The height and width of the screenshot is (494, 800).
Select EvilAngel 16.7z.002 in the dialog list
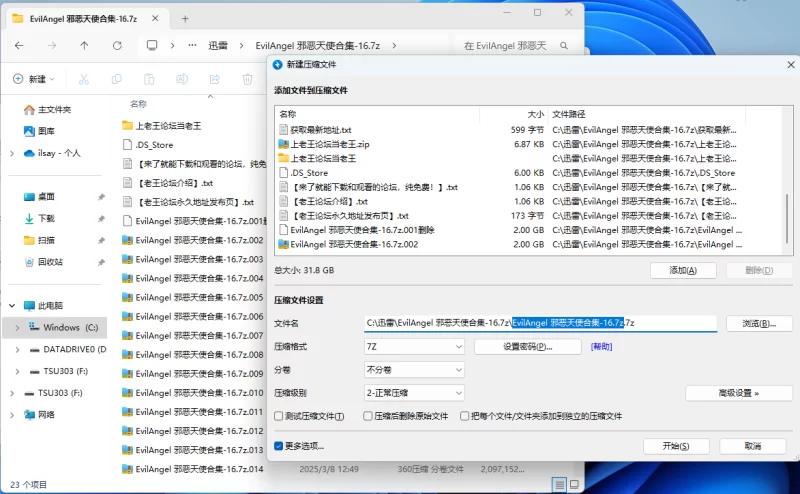pos(354,244)
